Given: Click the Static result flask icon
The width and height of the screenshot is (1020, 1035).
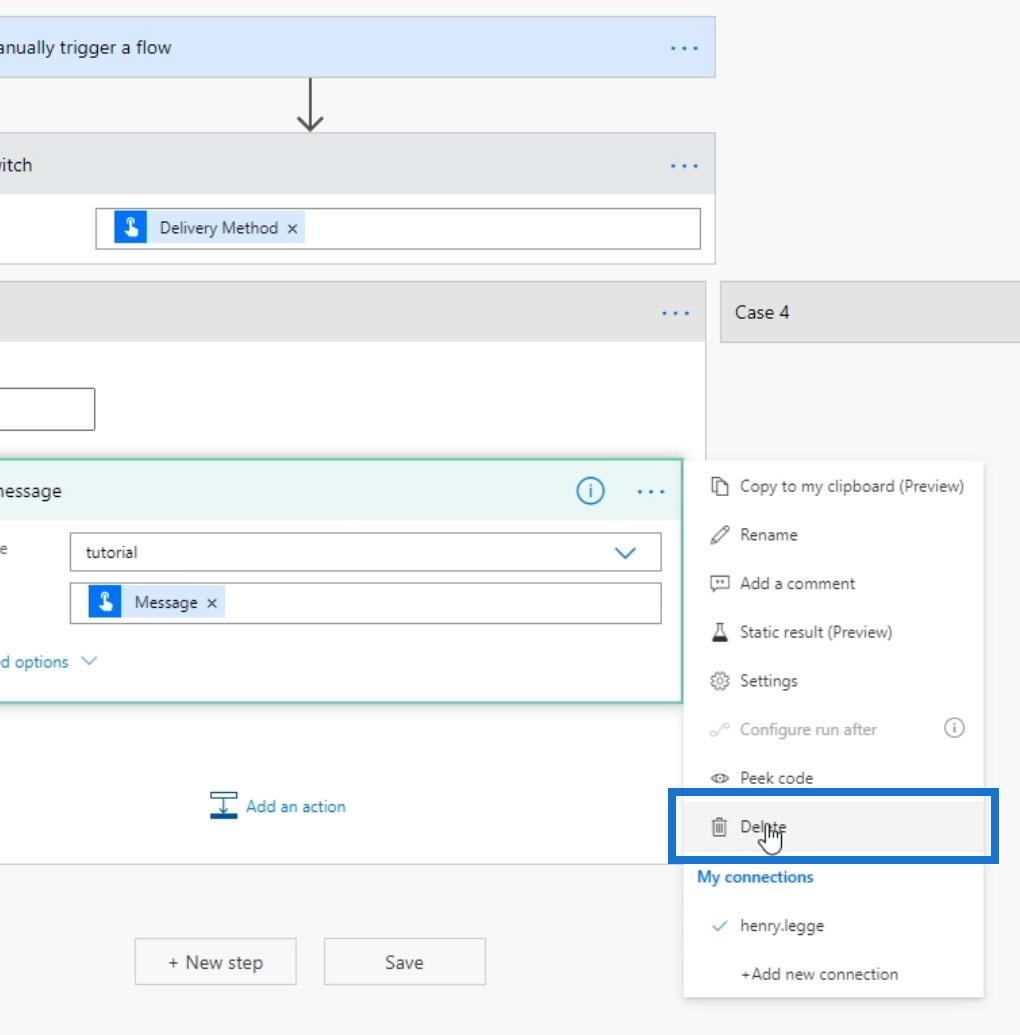Looking at the screenshot, I should click(x=720, y=632).
